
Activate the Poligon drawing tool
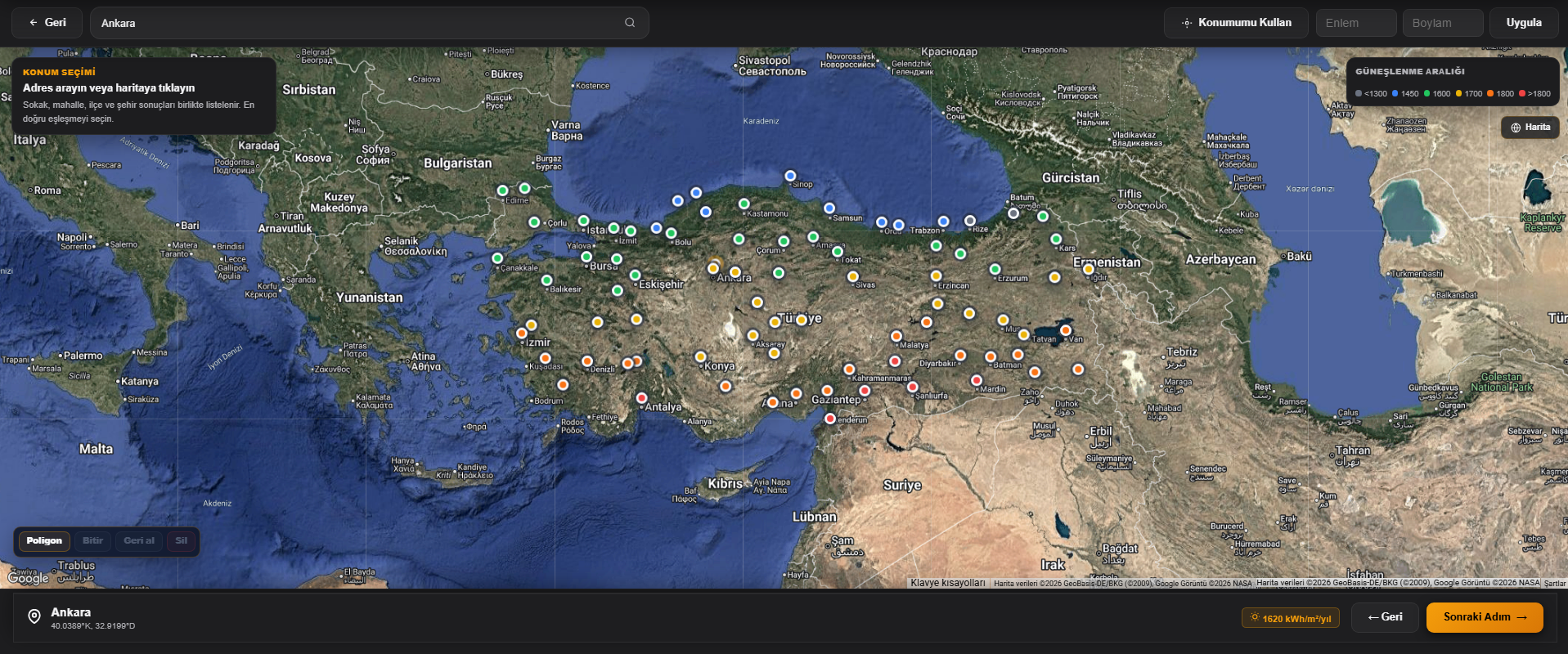coord(44,541)
